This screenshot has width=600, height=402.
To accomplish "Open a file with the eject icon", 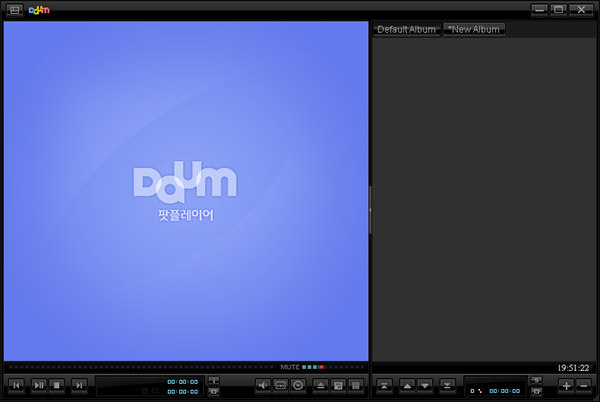I will [321, 385].
